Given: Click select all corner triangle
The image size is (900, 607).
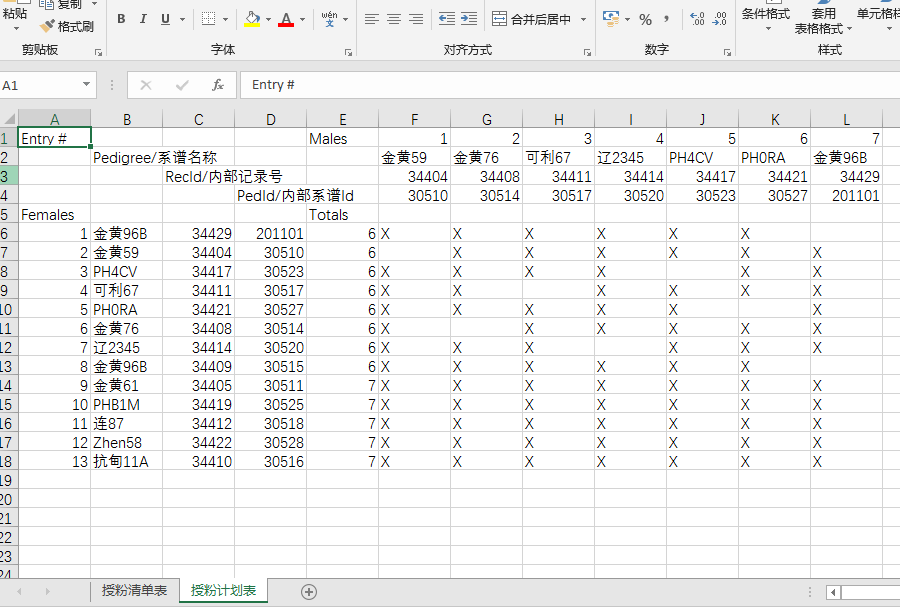Looking at the screenshot, I should (9, 119).
